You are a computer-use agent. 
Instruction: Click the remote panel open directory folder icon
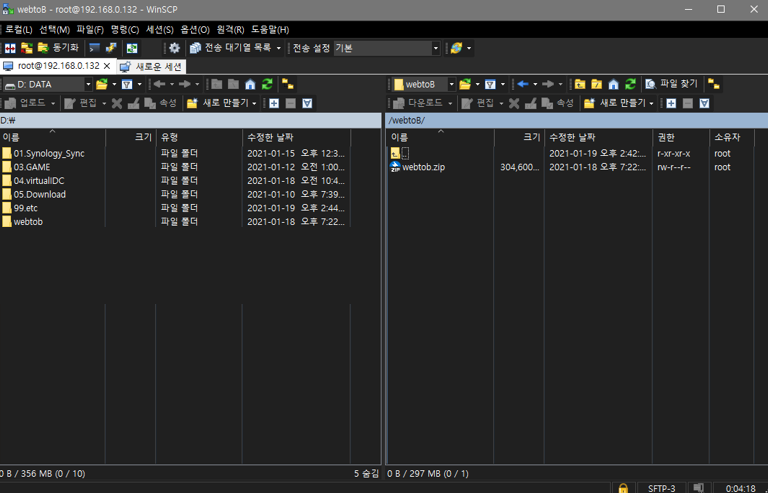[x=465, y=85]
